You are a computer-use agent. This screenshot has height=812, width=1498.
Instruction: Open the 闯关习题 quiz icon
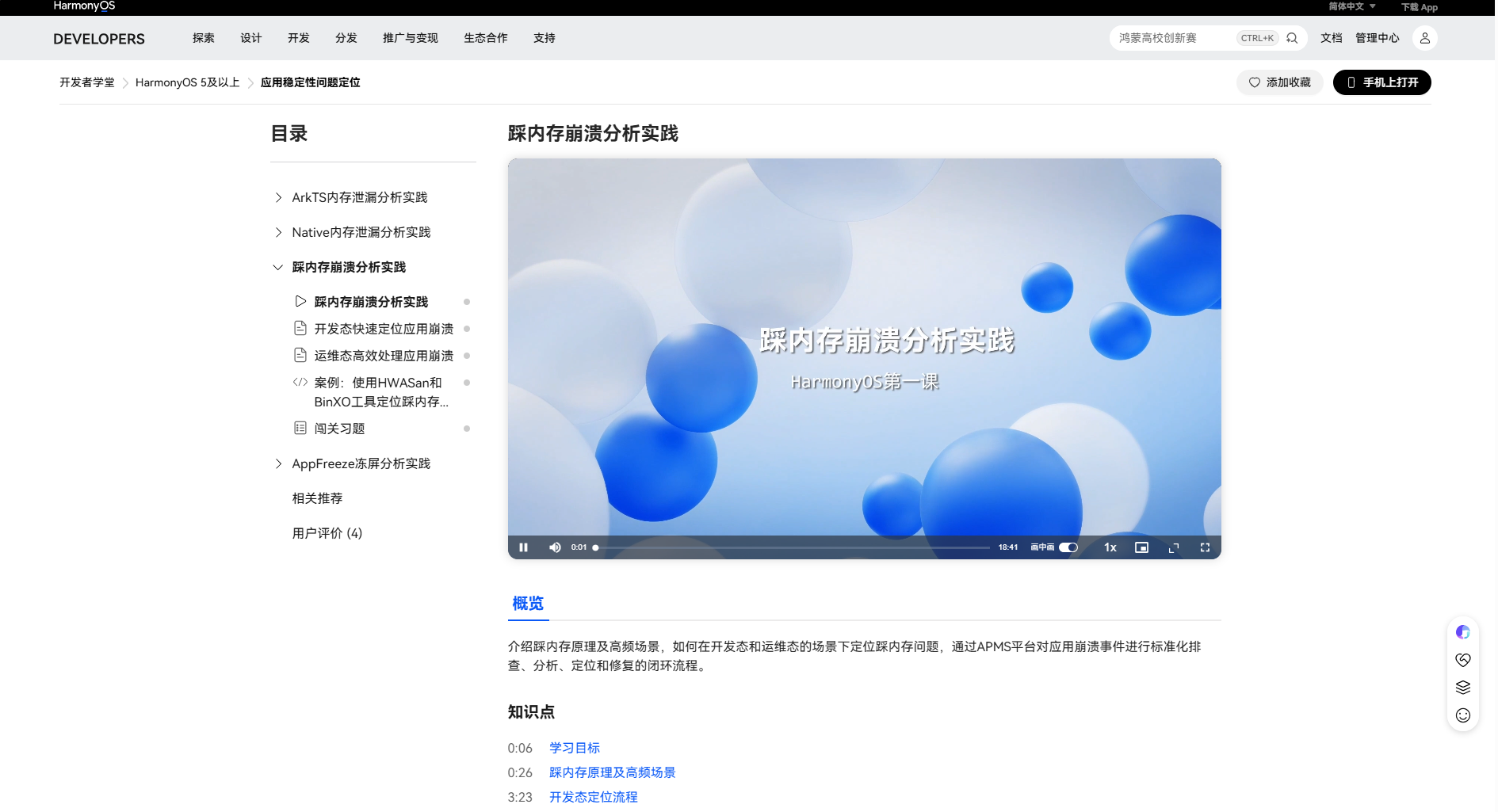pos(300,428)
